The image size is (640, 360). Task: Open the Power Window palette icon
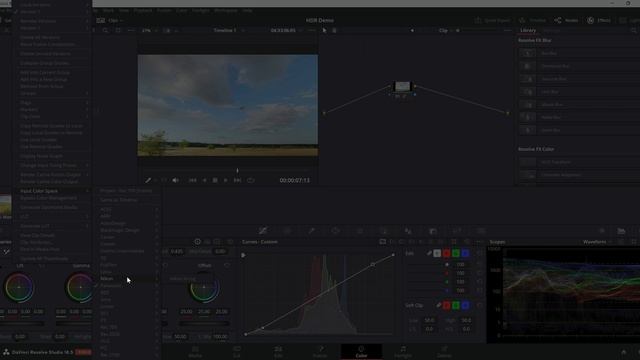(x=336, y=231)
